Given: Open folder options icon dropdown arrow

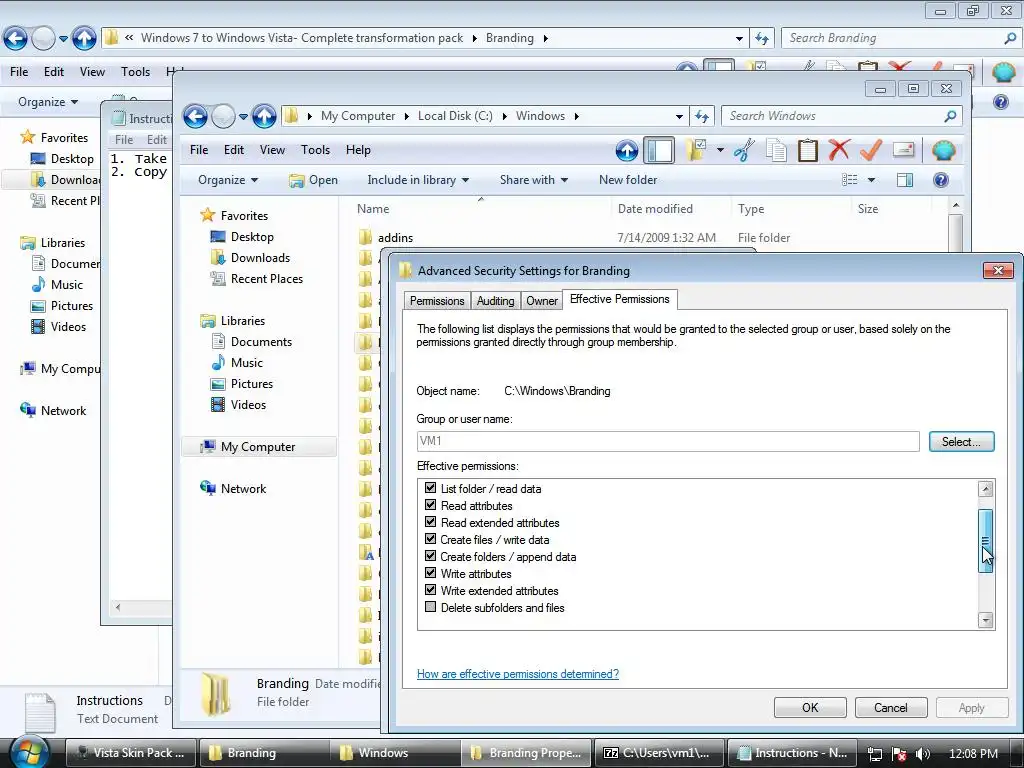Looking at the screenshot, I should [x=720, y=150].
